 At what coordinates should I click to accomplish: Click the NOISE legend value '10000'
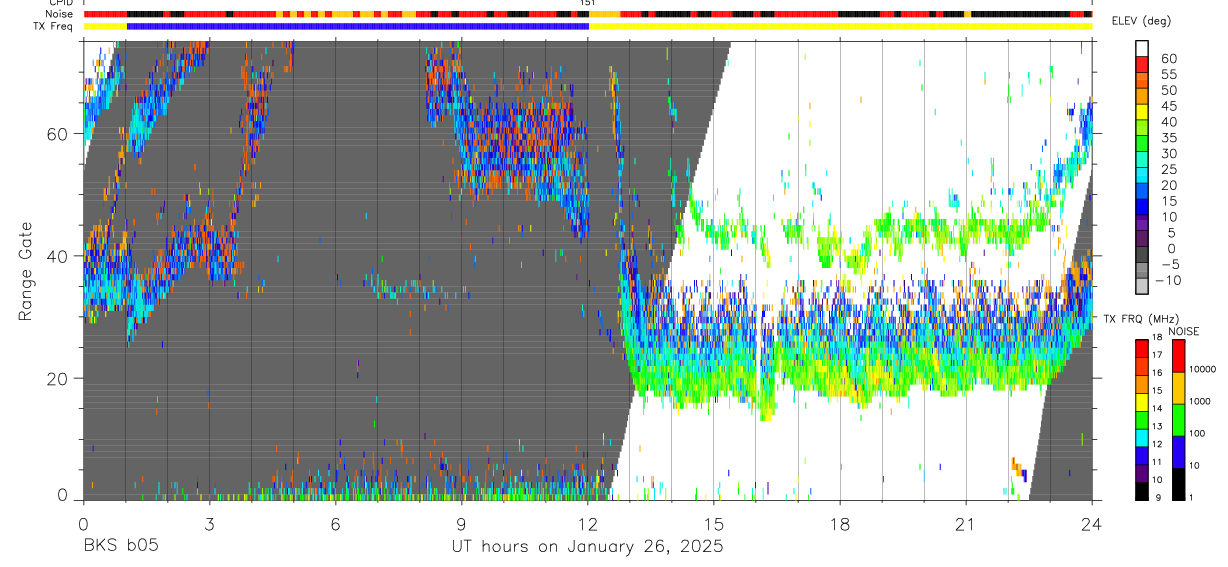(1201, 369)
